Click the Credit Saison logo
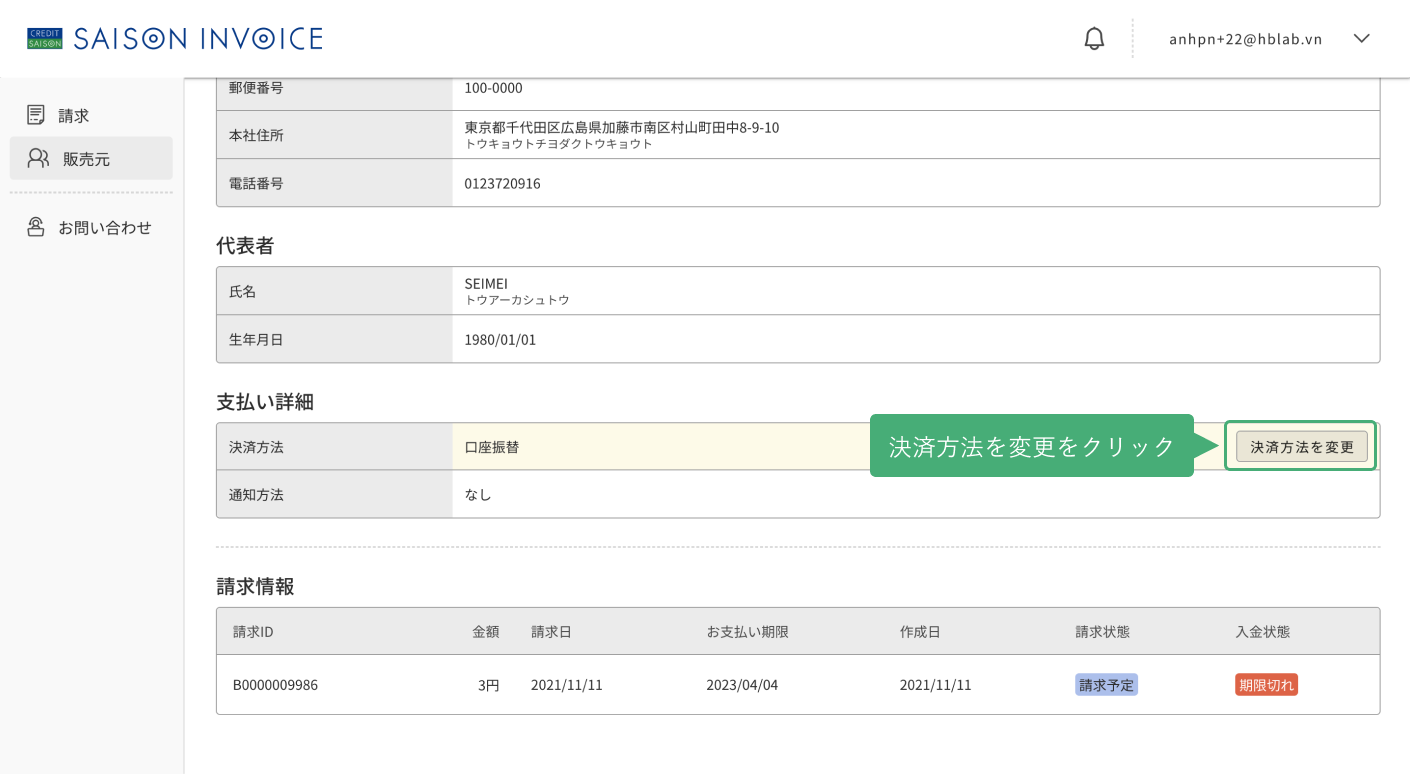The width and height of the screenshot is (1410, 774). [45, 39]
